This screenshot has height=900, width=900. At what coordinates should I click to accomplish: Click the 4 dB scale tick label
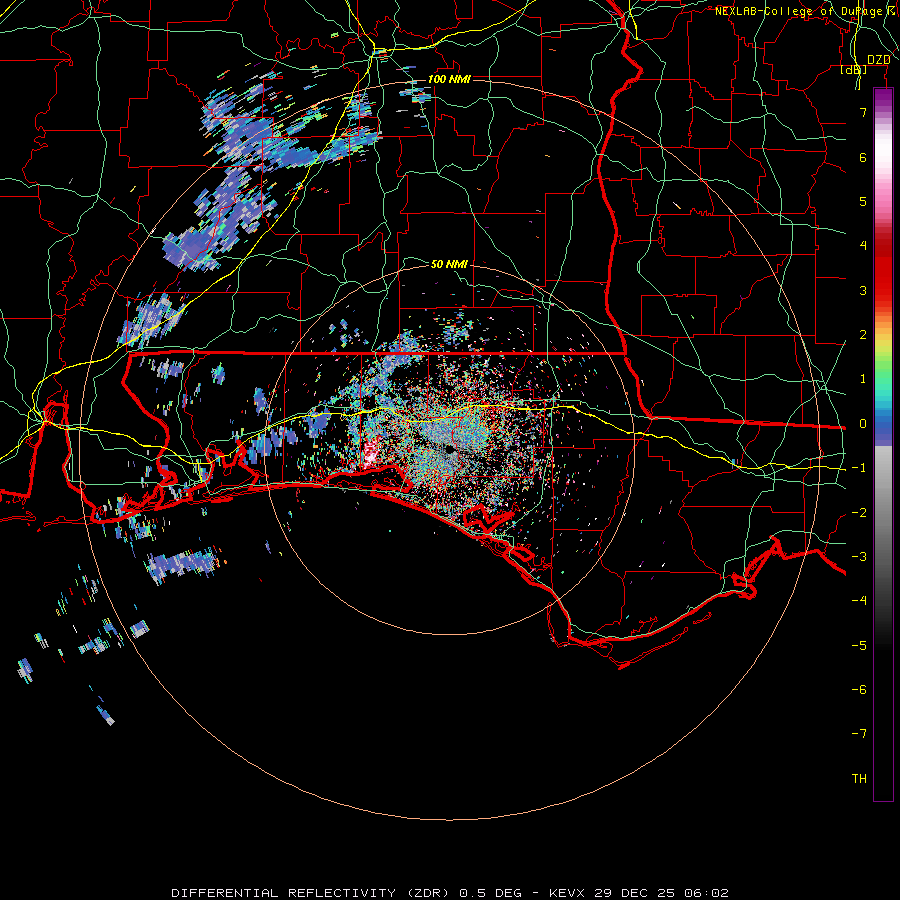point(863,246)
